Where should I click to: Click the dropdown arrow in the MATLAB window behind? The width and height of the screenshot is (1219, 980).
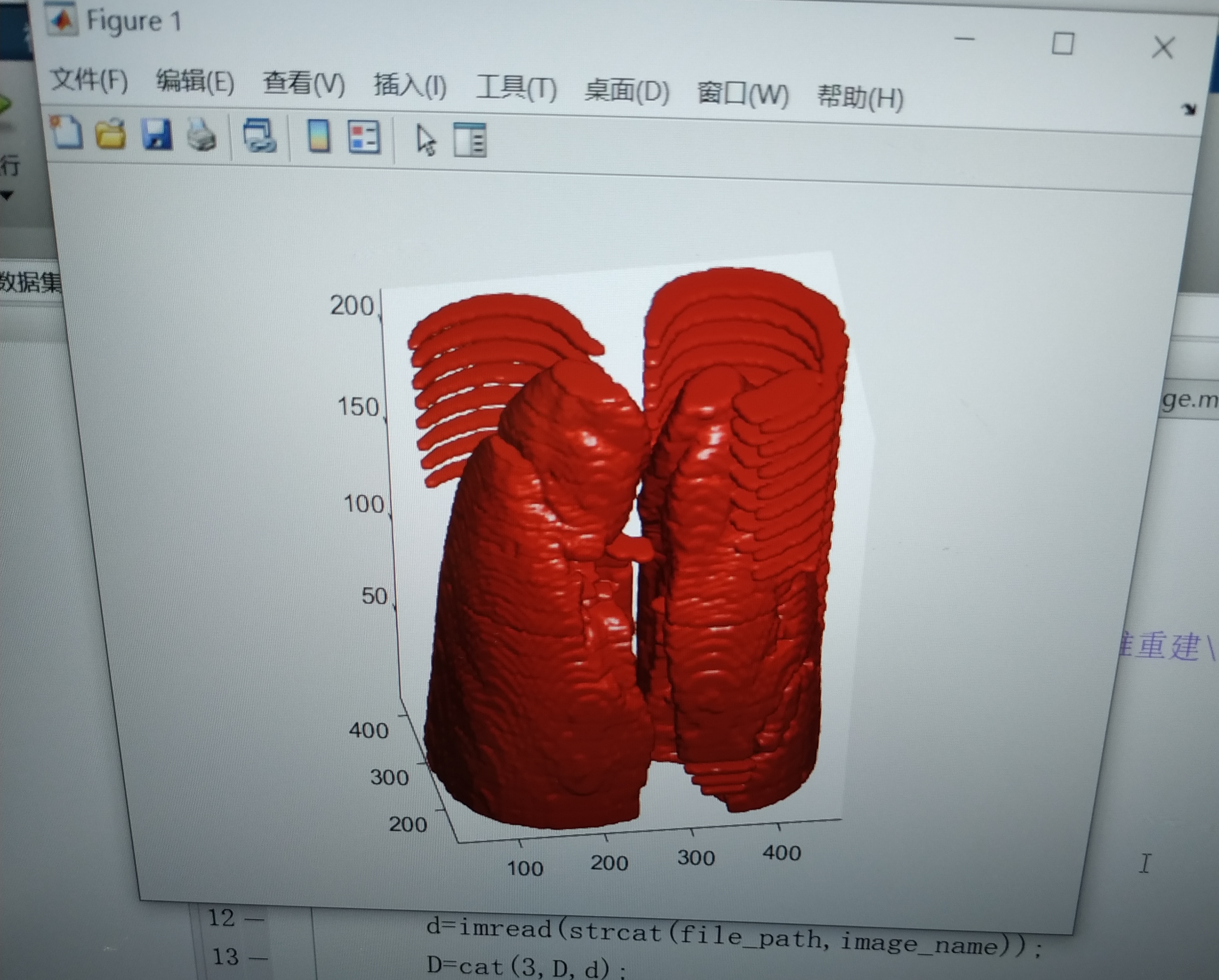click(7, 196)
